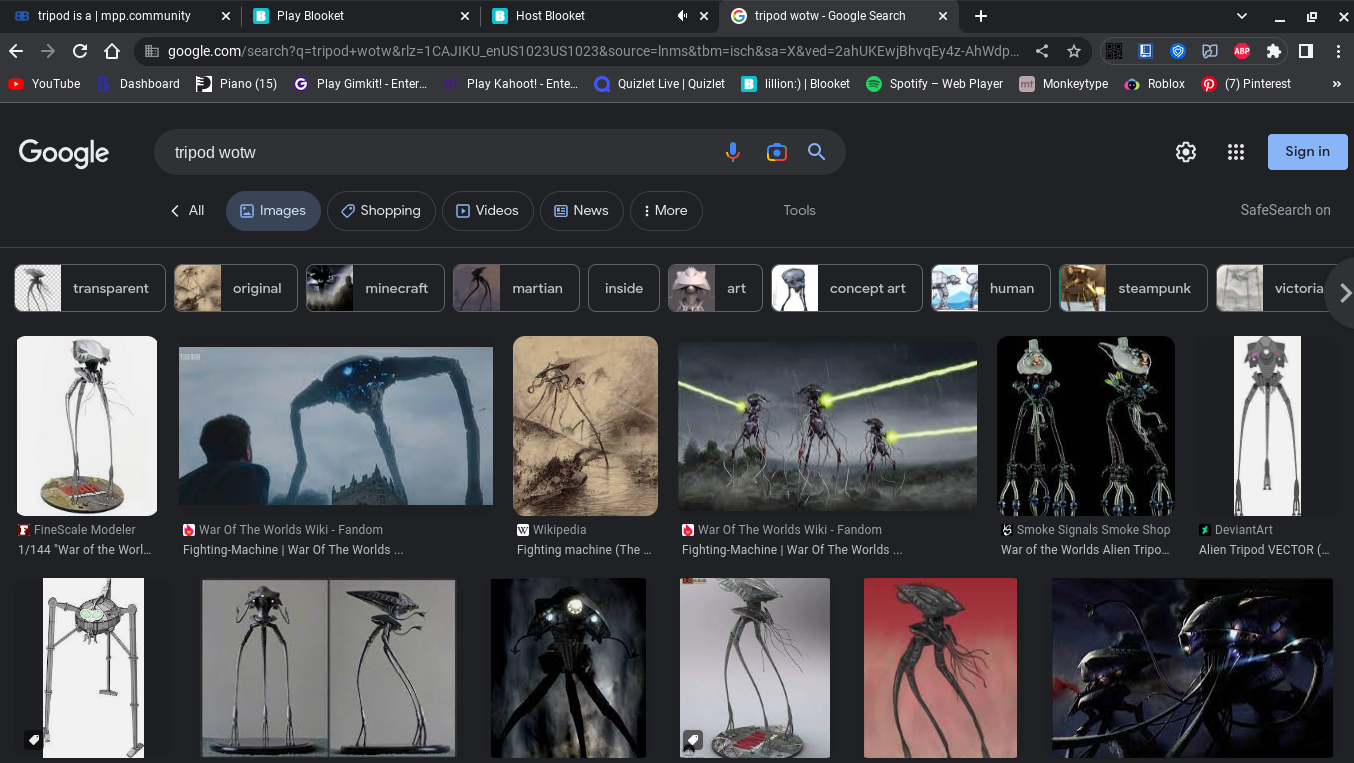1354x763 pixels.
Task: Start a voice search with the microphone icon
Action: pyautogui.click(x=733, y=152)
